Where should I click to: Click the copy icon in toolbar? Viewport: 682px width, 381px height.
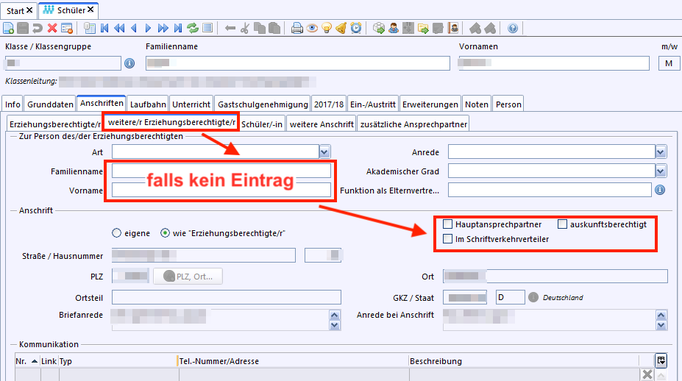tap(260, 28)
